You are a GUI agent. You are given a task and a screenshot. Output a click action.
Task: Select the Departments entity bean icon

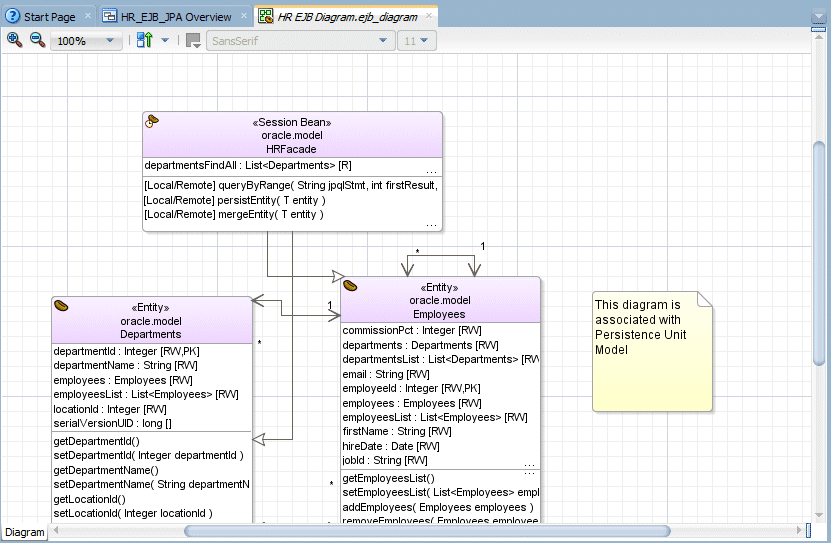(61, 306)
